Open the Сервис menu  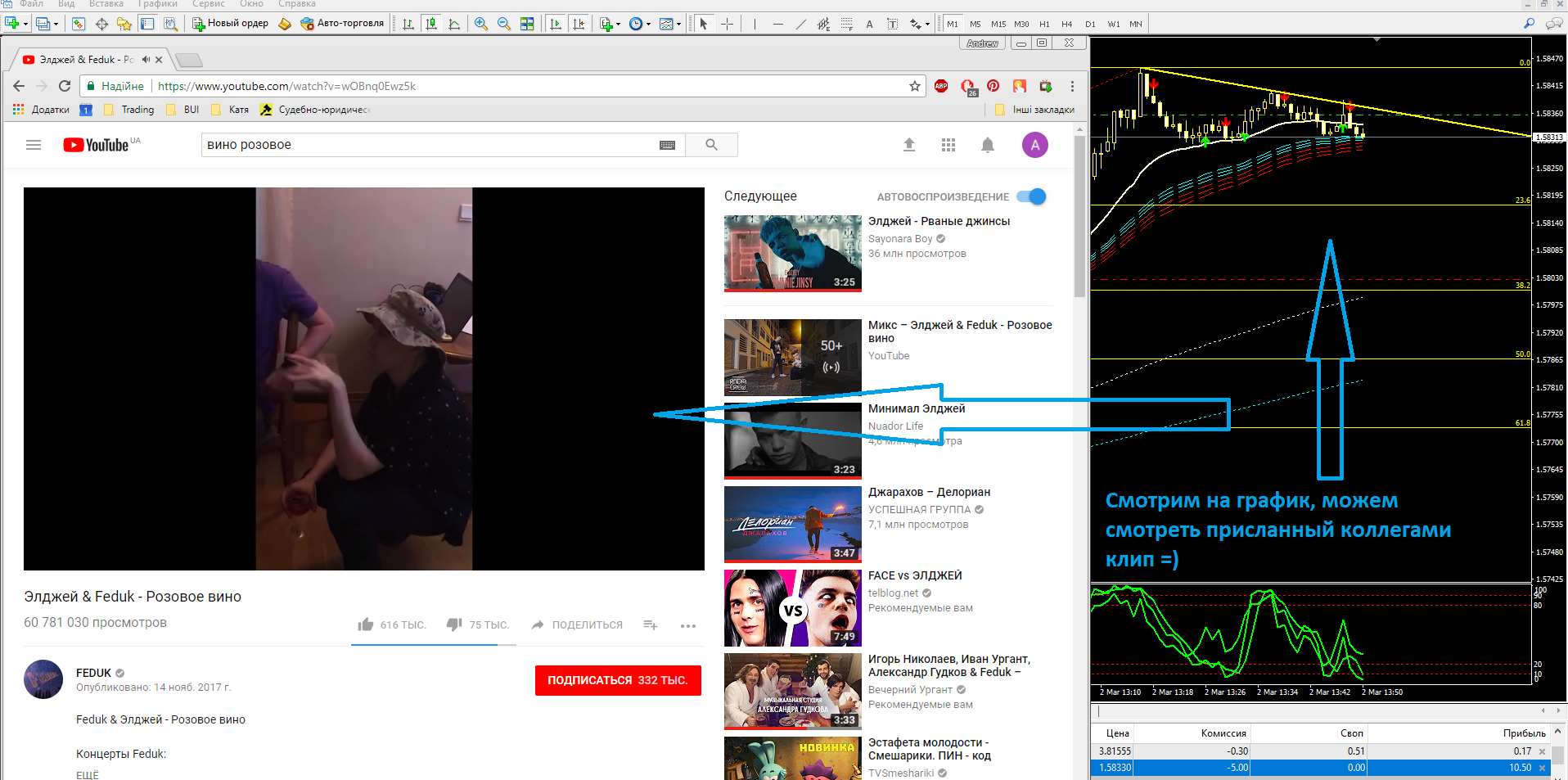tap(209, 4)
